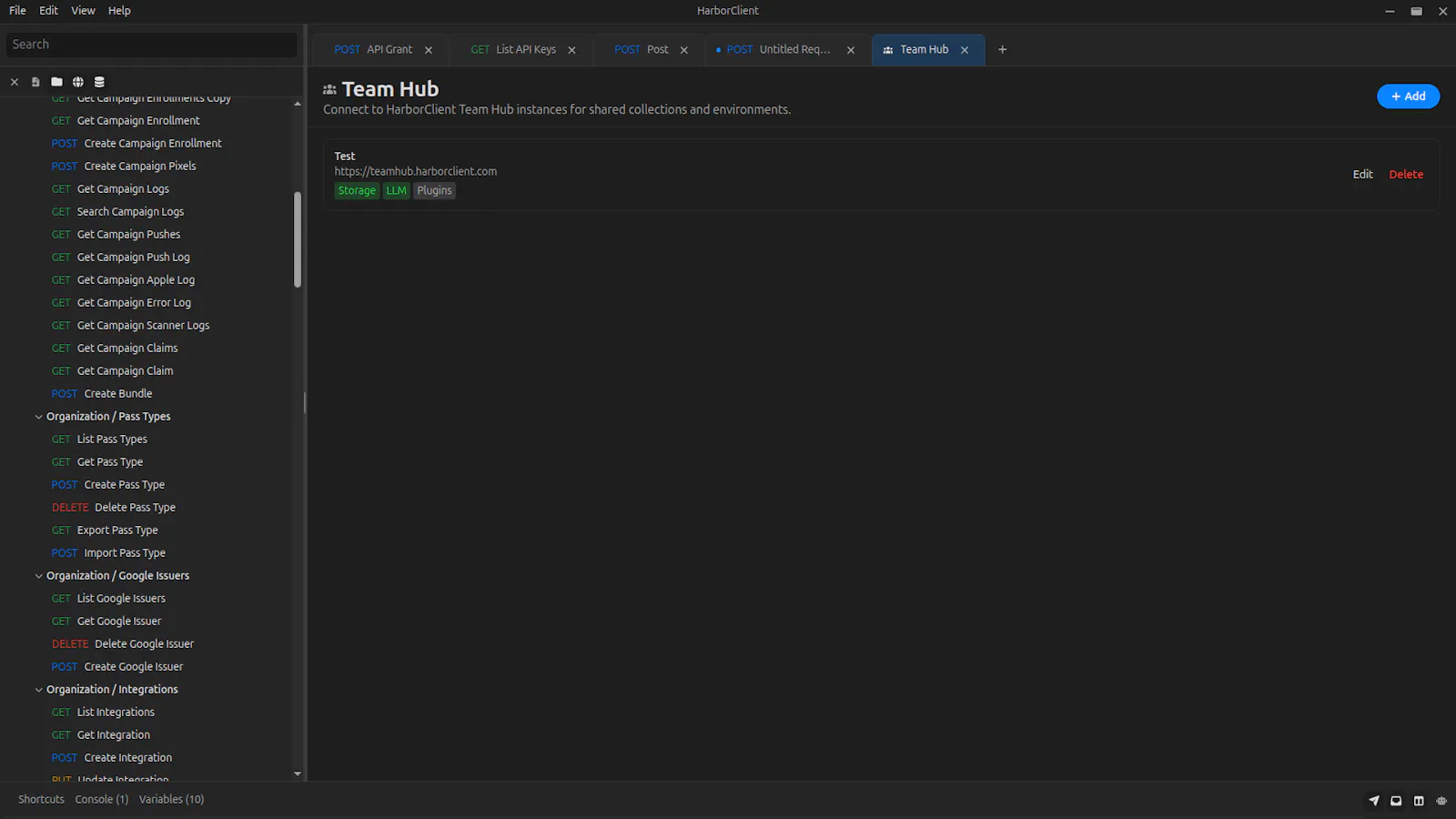This screenshot has height=819, width=1456.
Task: Click into the sidebar Search field
Action: pos(151,45)
